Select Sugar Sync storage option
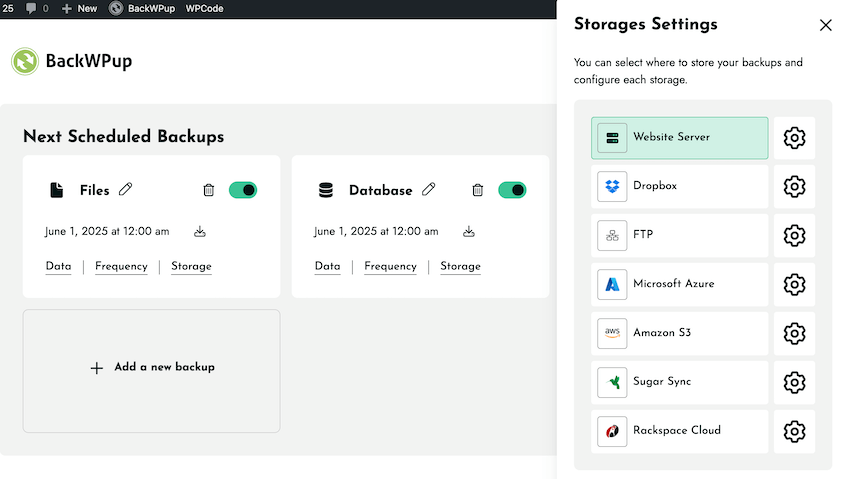845x479 pixels. click(680, 383)
